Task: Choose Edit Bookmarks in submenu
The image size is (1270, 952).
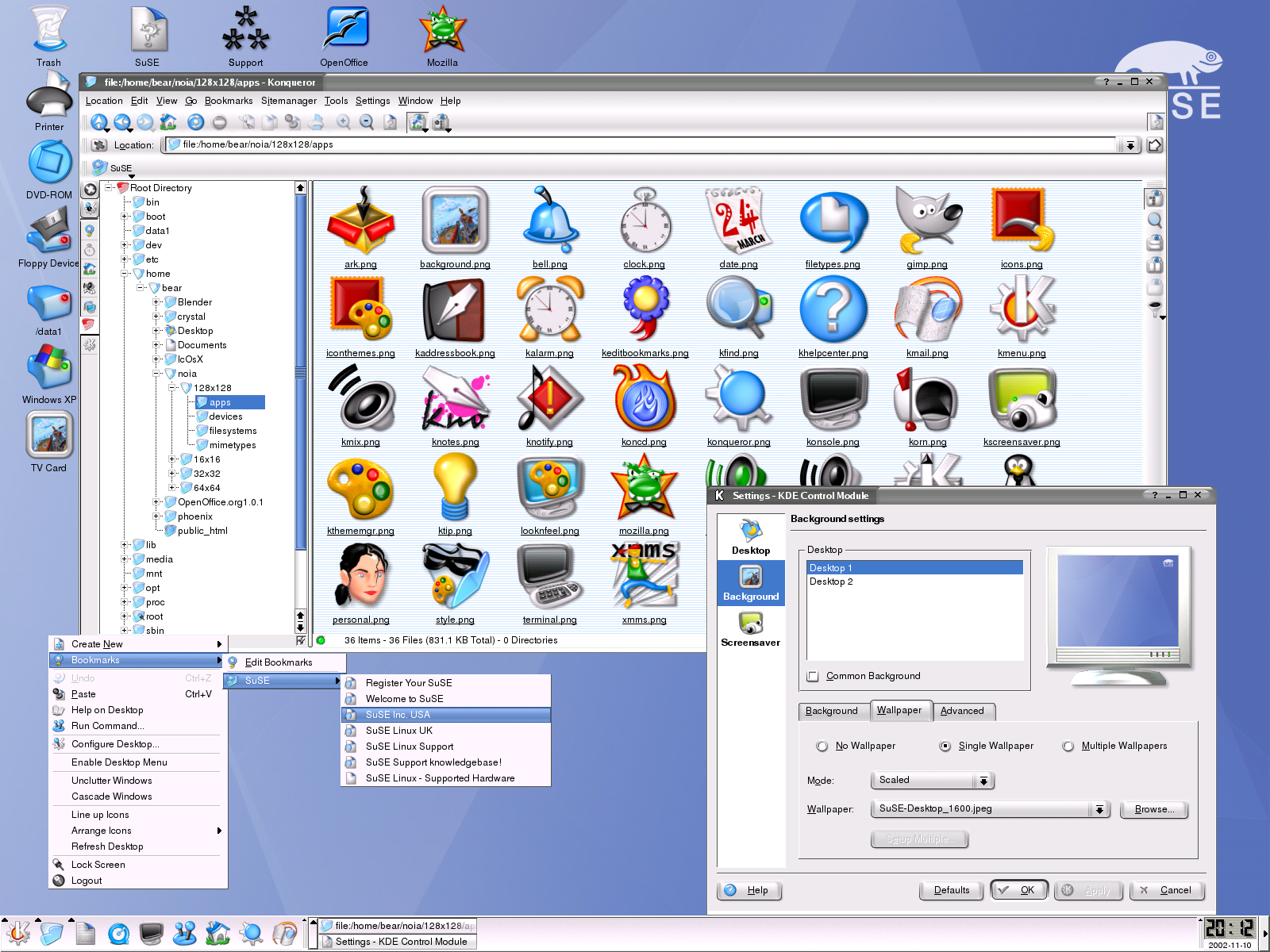Action: (286, 662)
